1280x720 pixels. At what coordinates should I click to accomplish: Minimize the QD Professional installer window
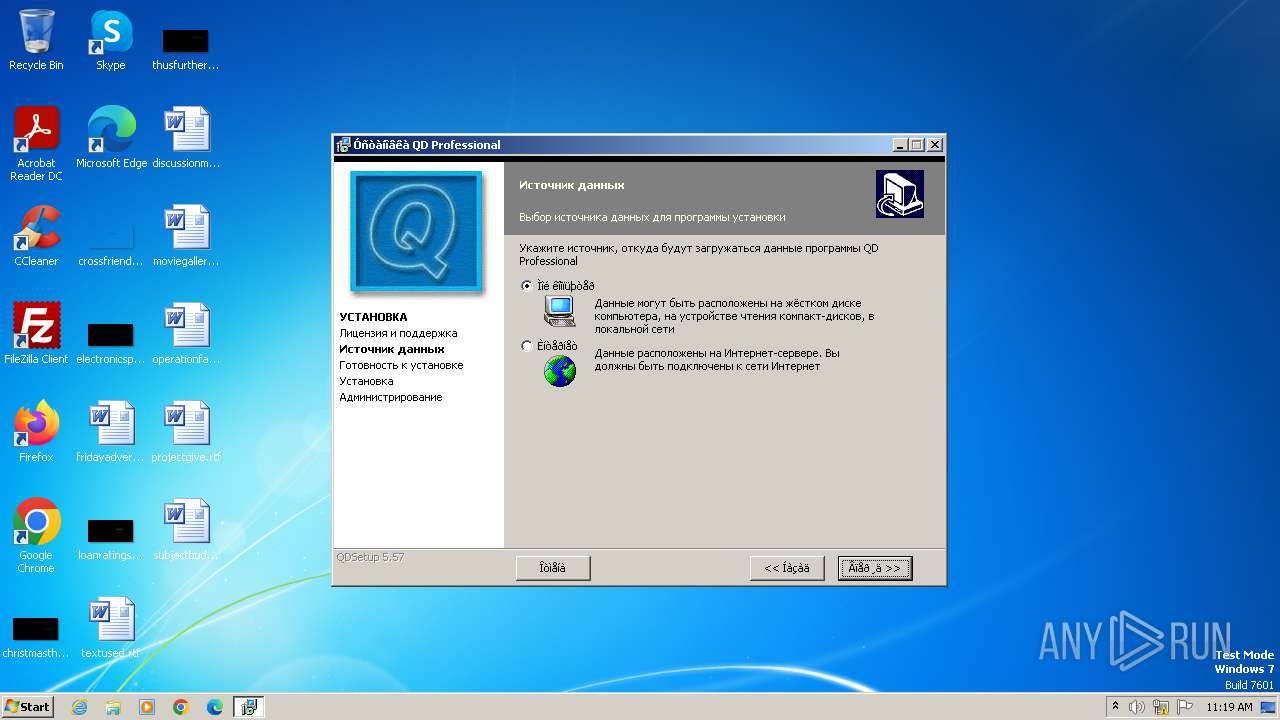(x=900, y=145)
